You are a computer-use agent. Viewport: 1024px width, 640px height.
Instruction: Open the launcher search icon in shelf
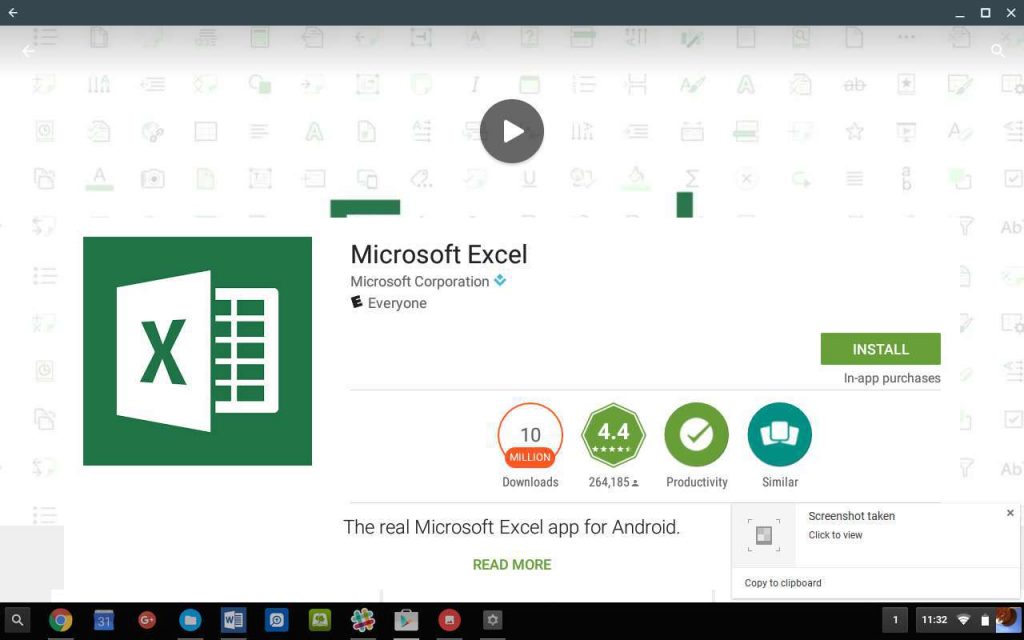click(18, 620)
